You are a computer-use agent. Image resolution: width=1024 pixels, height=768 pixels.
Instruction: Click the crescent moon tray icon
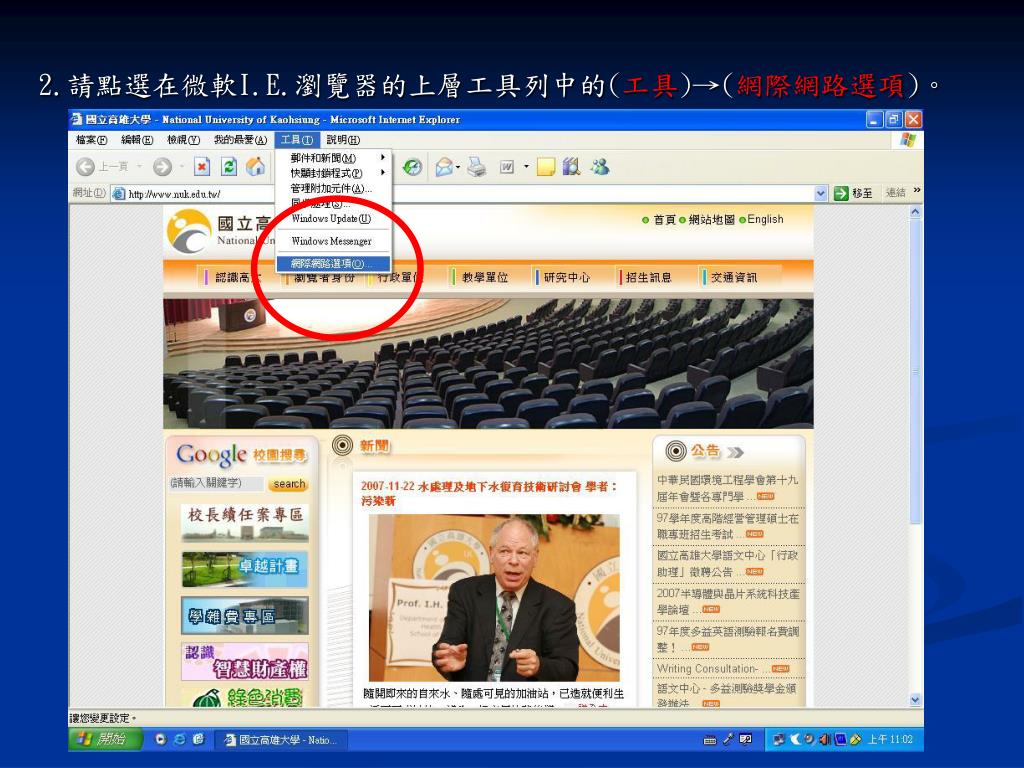tap(795, 739)
